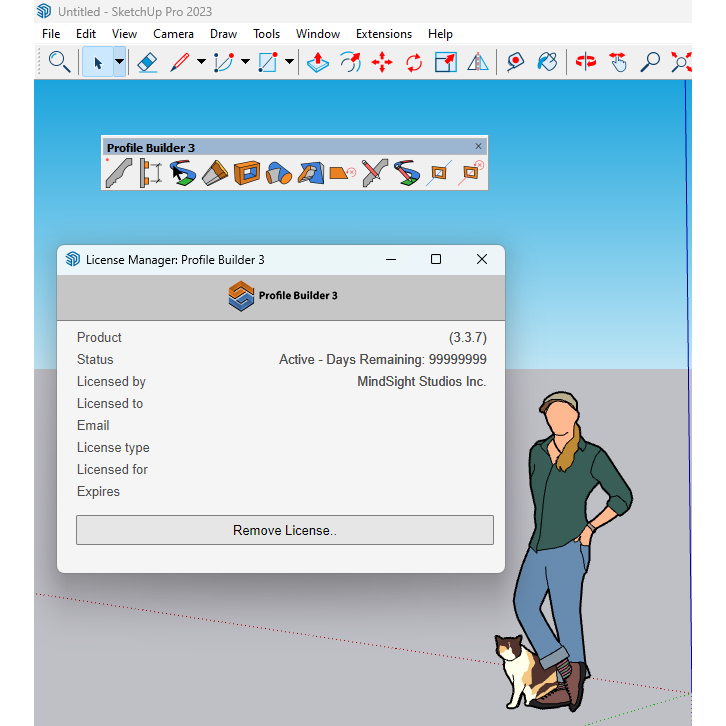Click the Zoom Extents tool
This screenshot has width=726, height=726.
681,62
